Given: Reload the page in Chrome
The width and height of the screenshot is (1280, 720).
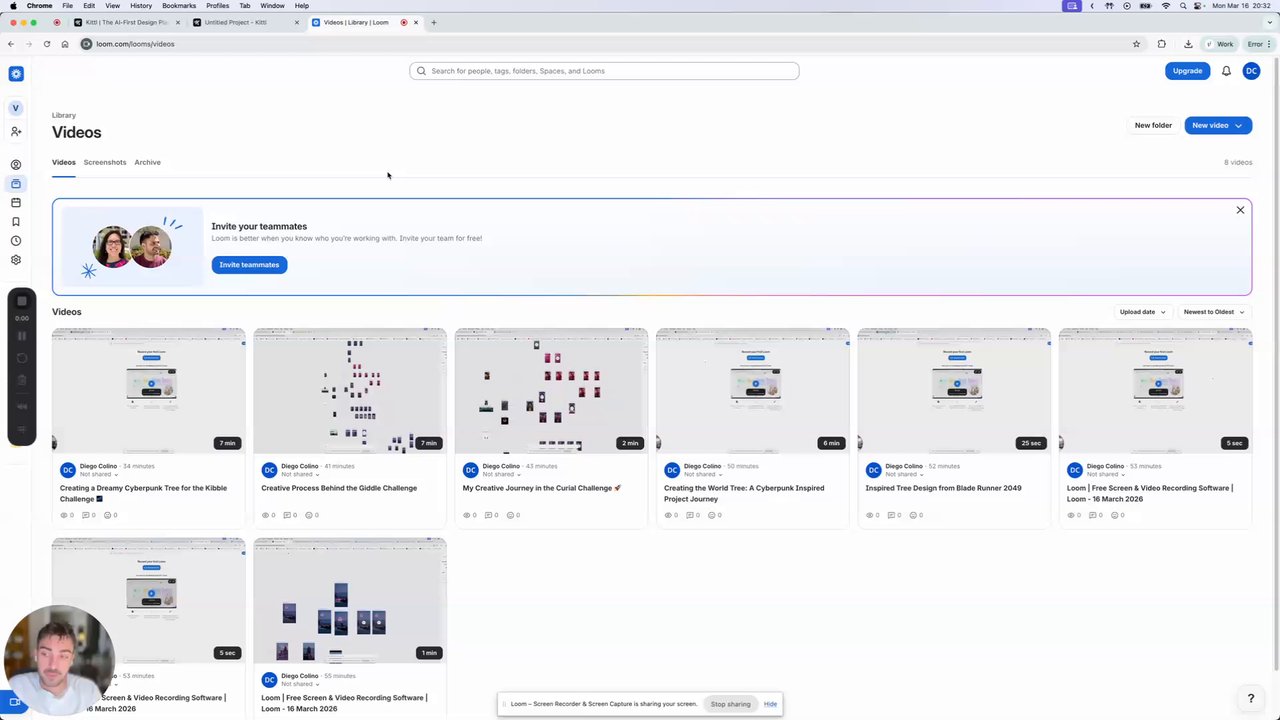Looking at the screenshot, I should 46,44.
